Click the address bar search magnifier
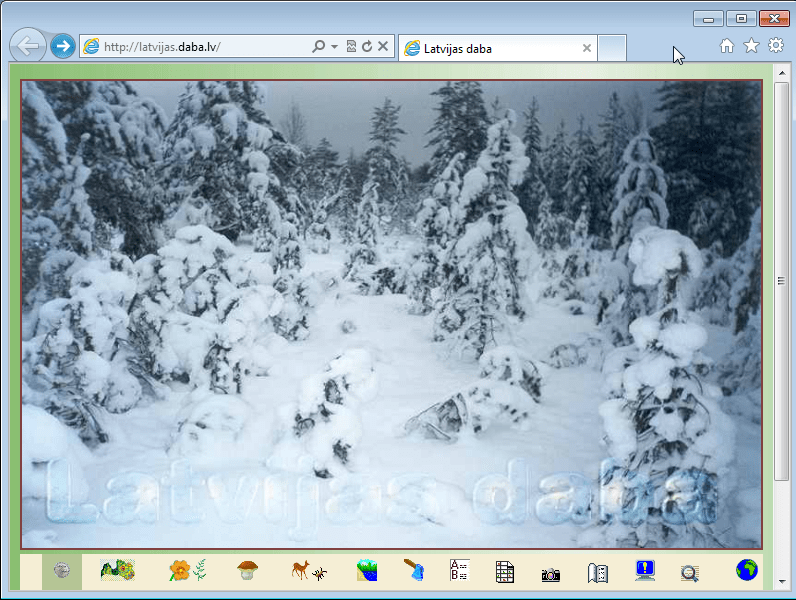 (x=318, y=47)
